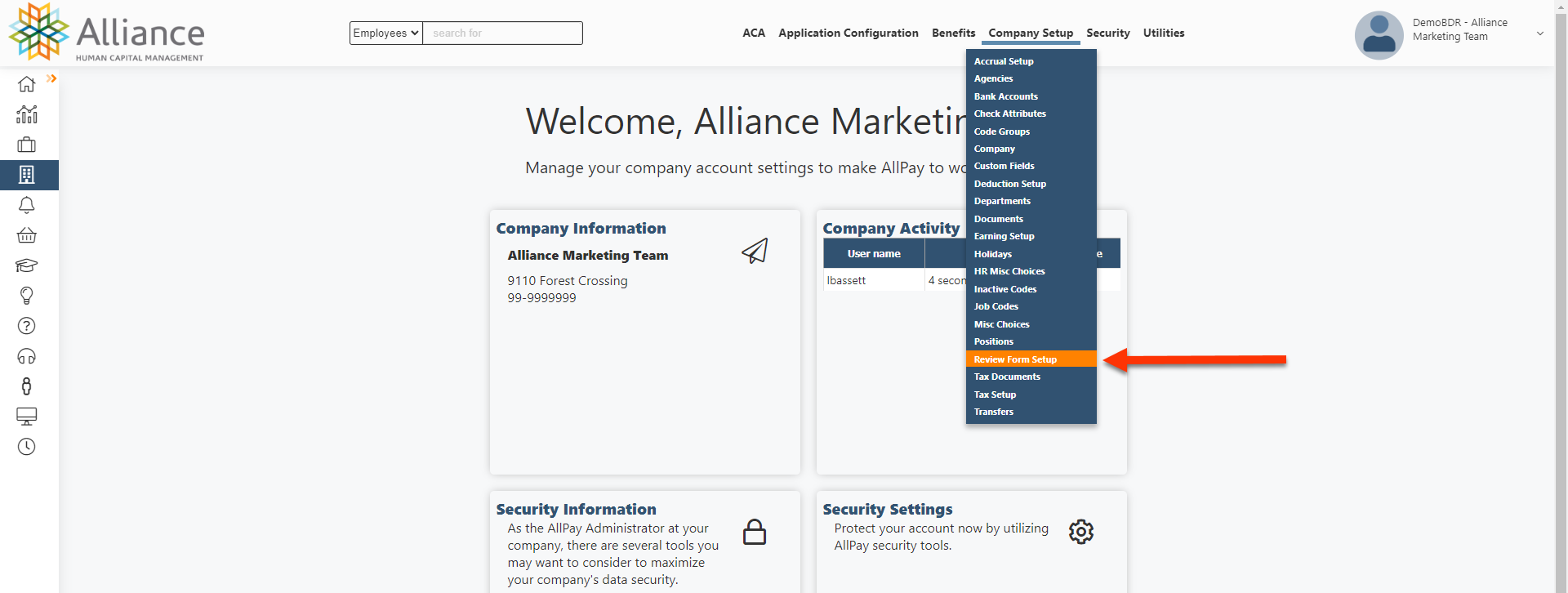Open the ACA menu
Screen dimensions: 1568x593
[754, 33]
